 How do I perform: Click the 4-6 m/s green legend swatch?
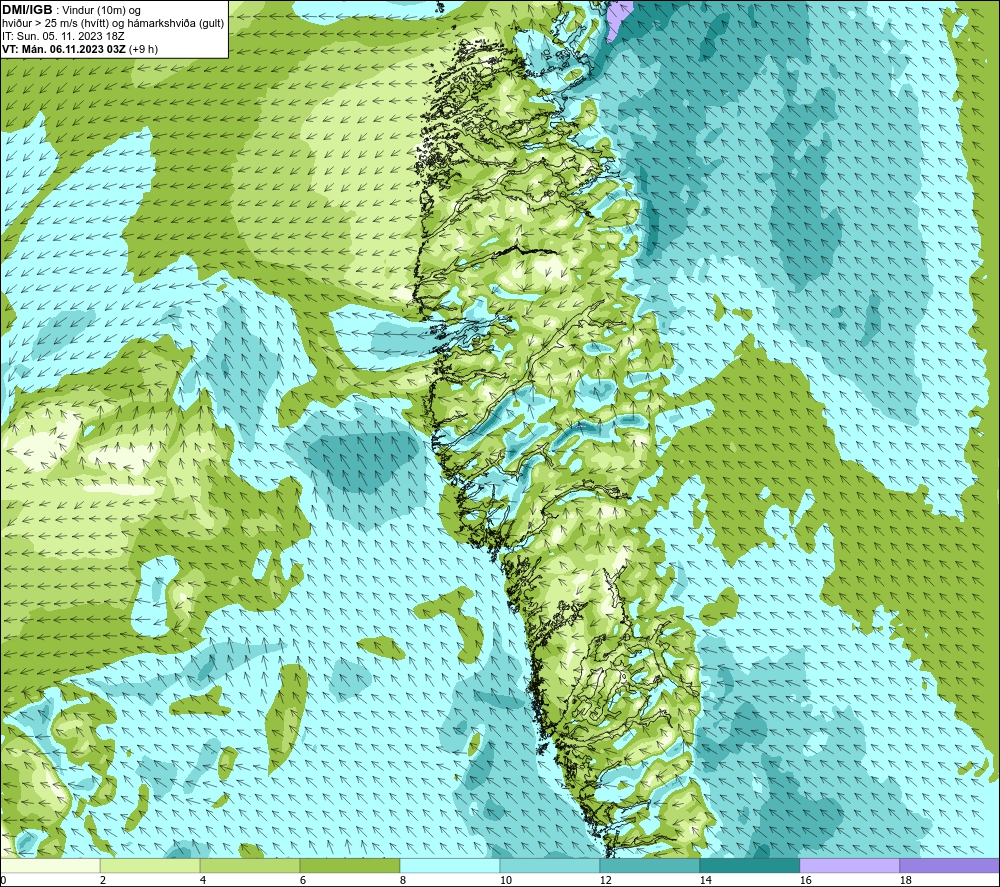tap(250, 865)
